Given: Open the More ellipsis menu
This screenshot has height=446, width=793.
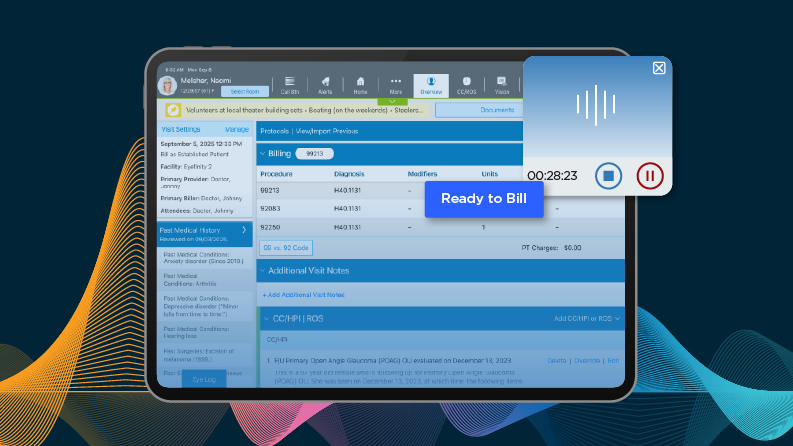Looking at the screenshot, I should (x=395, y=85).
